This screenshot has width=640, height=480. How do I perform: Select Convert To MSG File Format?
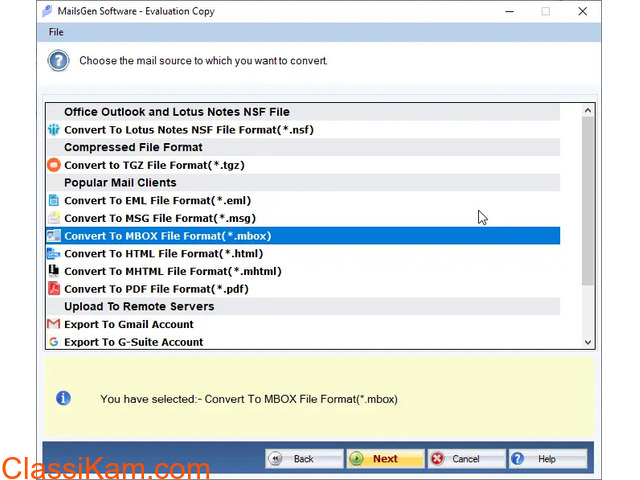[x=302, y=218]
